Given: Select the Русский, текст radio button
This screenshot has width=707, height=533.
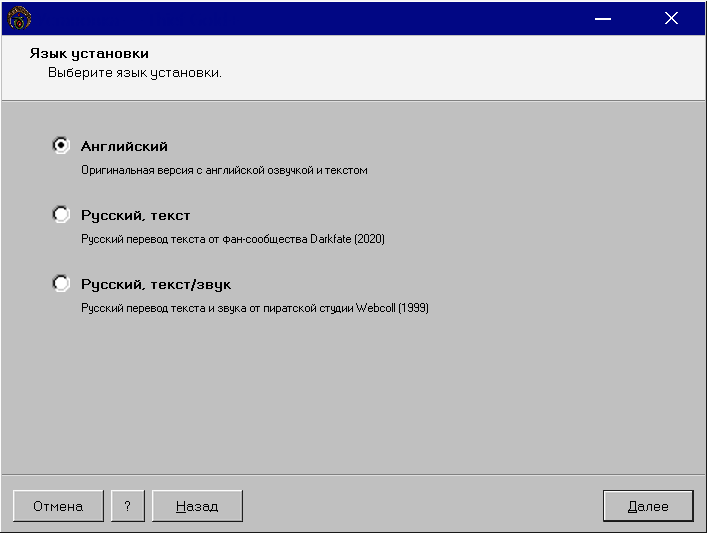Looking at the screenshot, I should coord(61,214).
